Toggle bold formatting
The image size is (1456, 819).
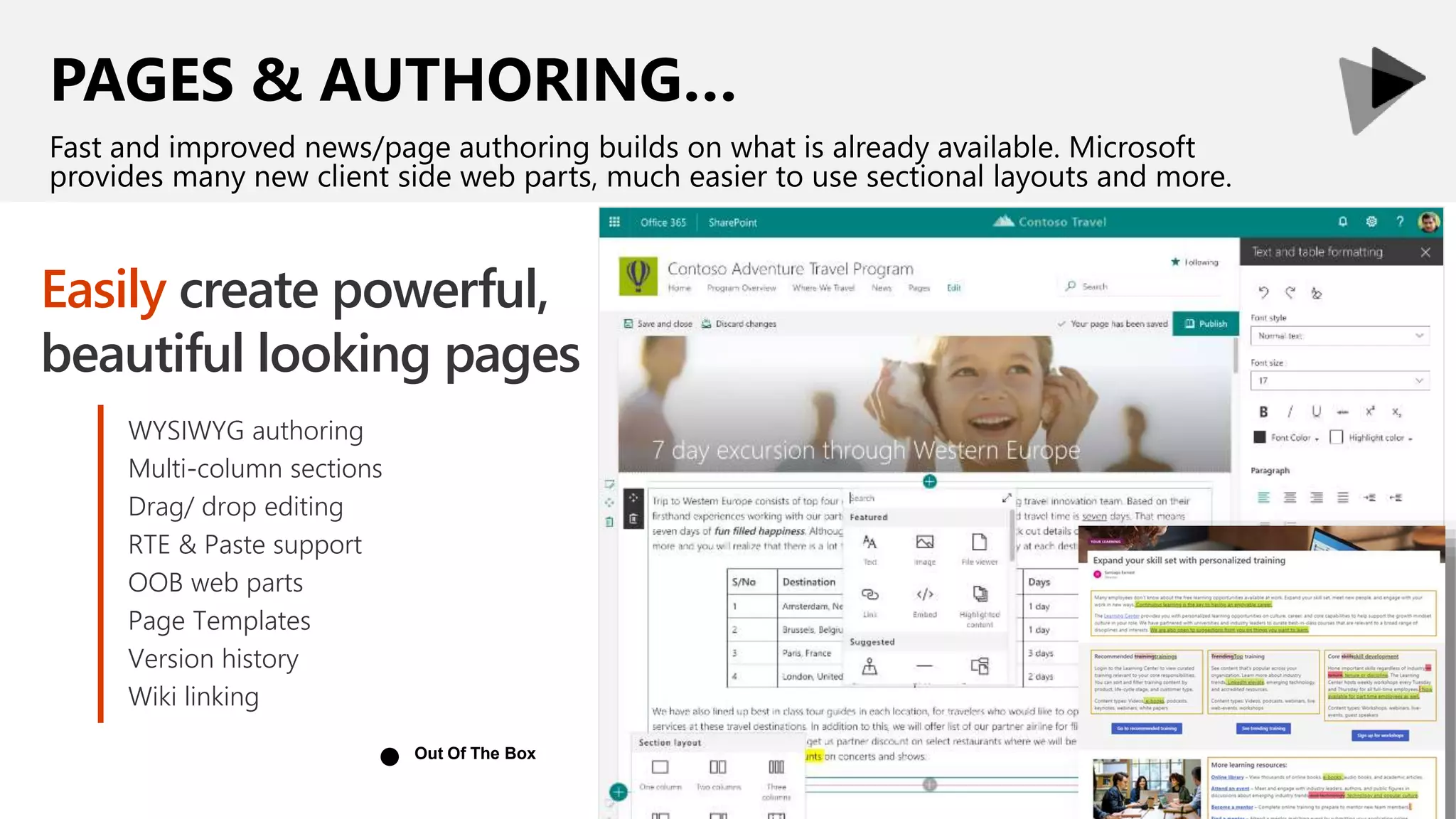click(1263, 412)
